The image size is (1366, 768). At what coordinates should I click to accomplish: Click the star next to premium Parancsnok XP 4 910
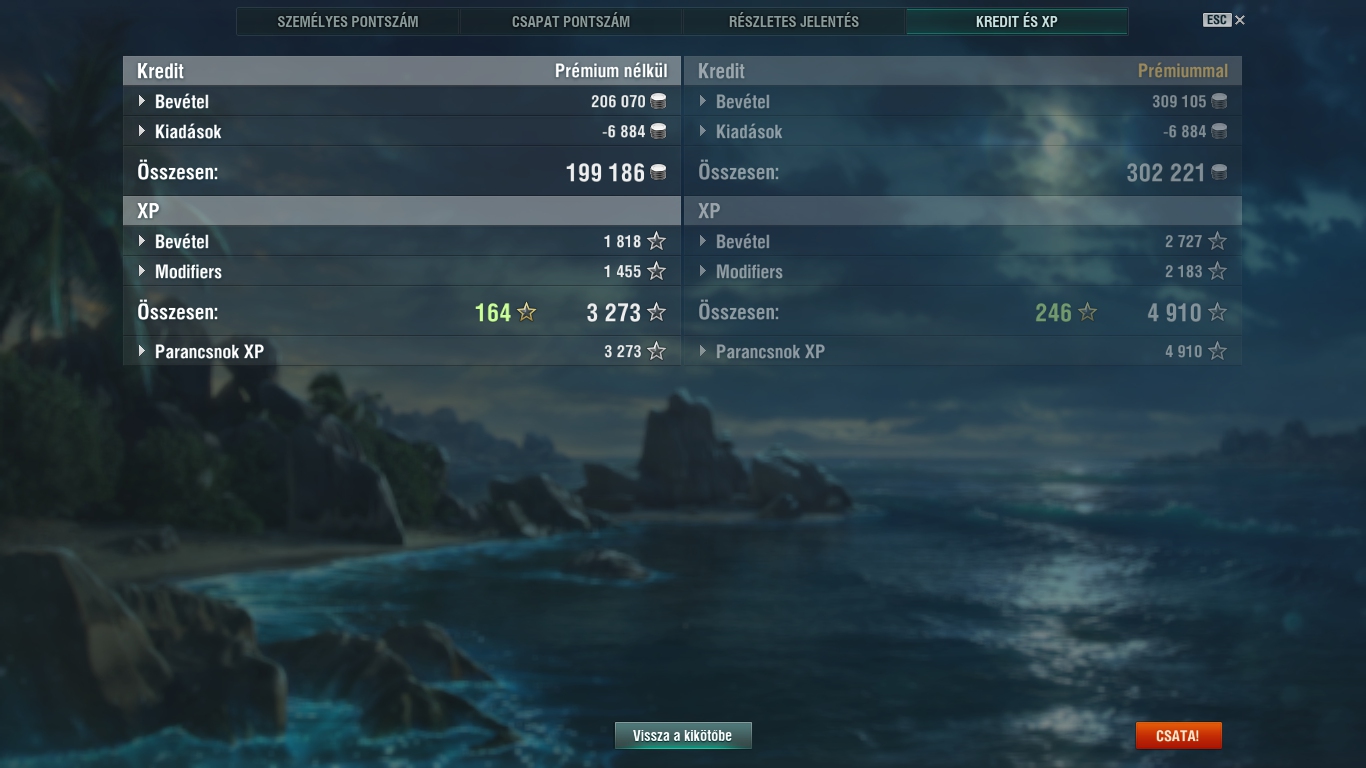point(1217,351)
